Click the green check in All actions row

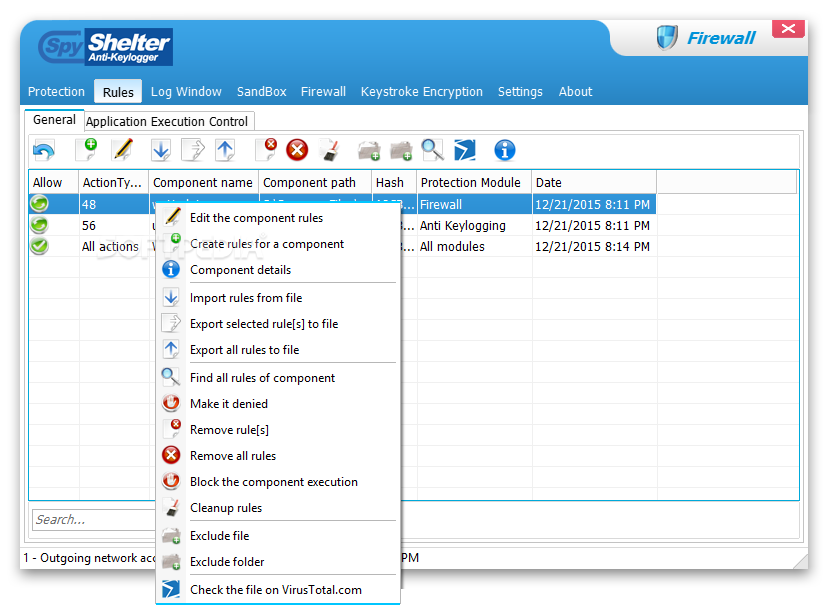point(40,246)
